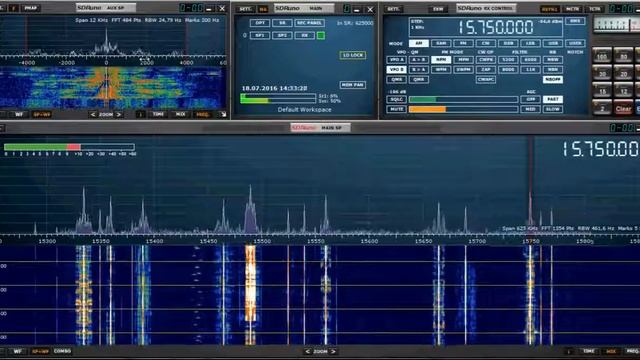
Task: Toggle the green play/stop square in Main window
Action: [321, 36]
